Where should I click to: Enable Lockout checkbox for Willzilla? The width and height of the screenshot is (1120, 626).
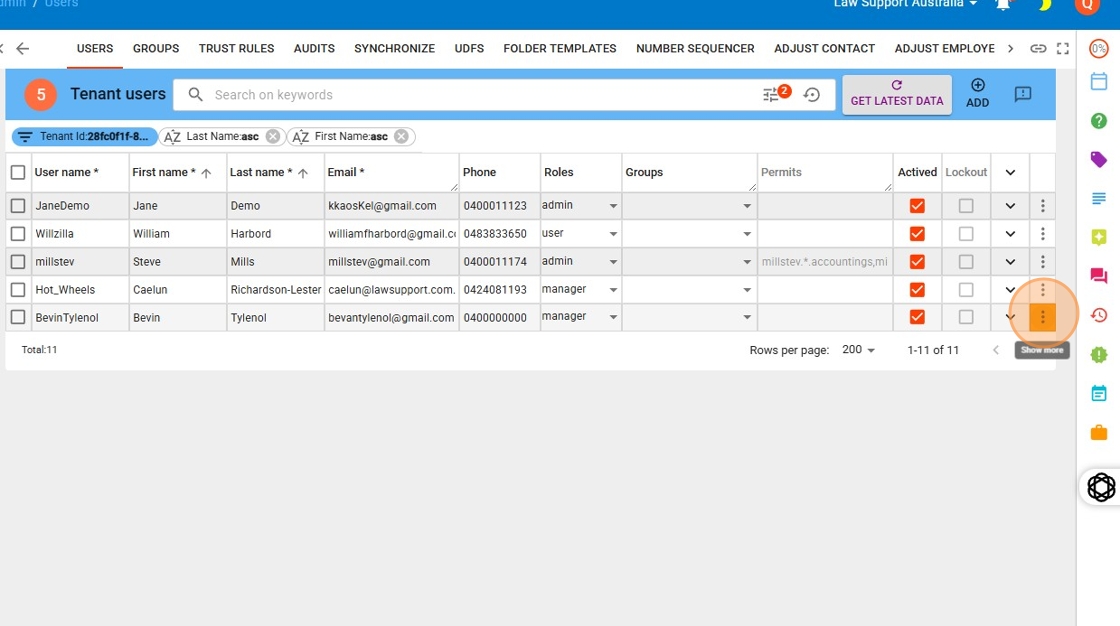click(965, 234)
